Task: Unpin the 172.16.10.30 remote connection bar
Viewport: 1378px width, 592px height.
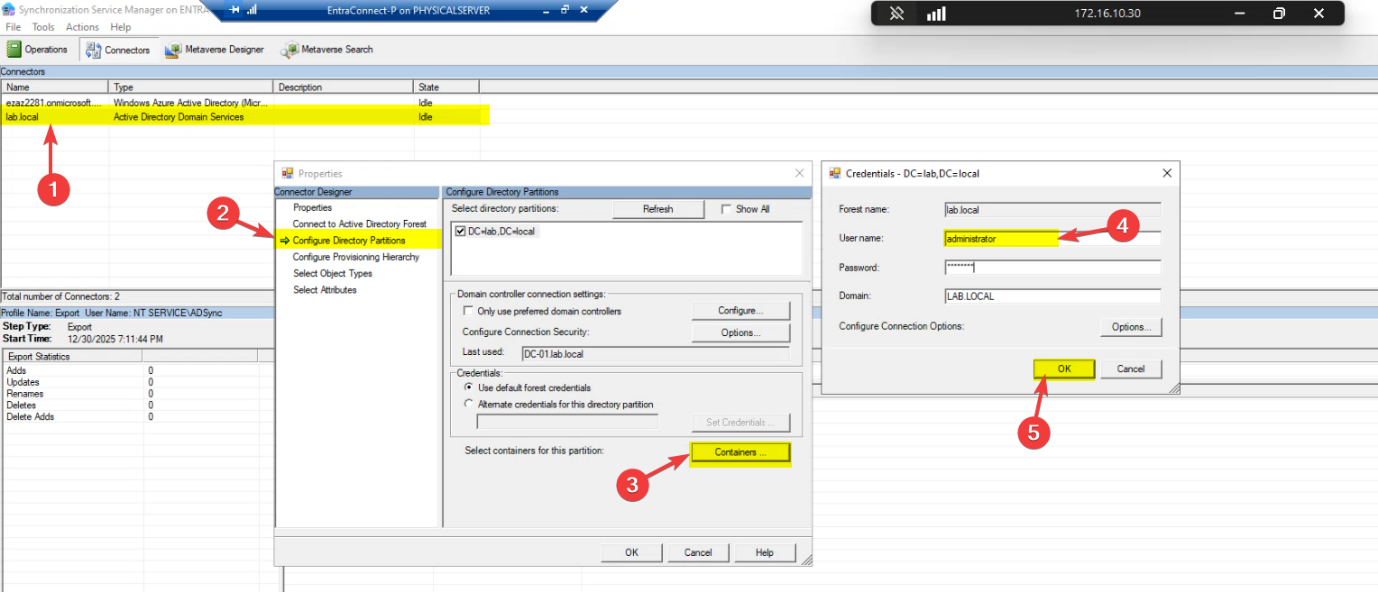Action: click(897, 14)
